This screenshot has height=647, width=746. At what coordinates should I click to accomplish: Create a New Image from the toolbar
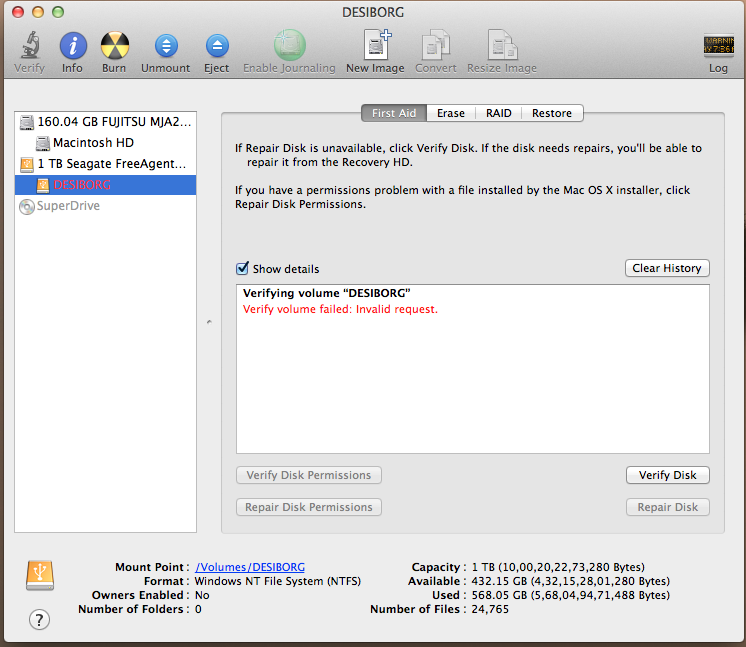376,45
